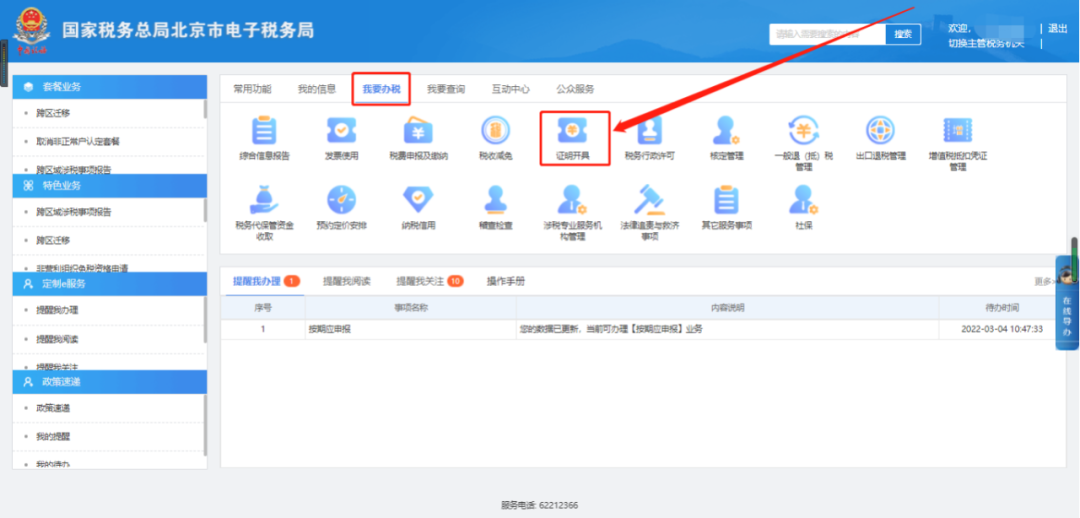Click 切换主管税务机关 link
1080x518 pixels.
[x=986, y=43]
